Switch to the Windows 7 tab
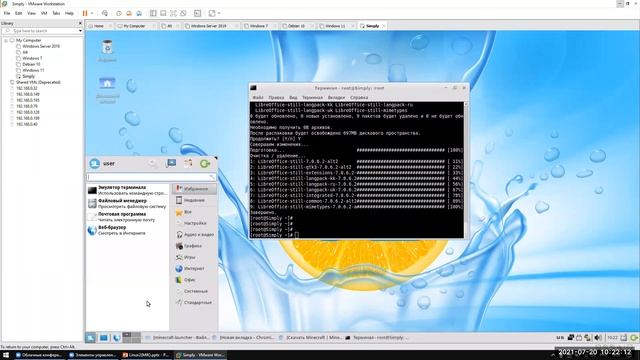Viewport: 640px width, 360px height. (259, 26)
